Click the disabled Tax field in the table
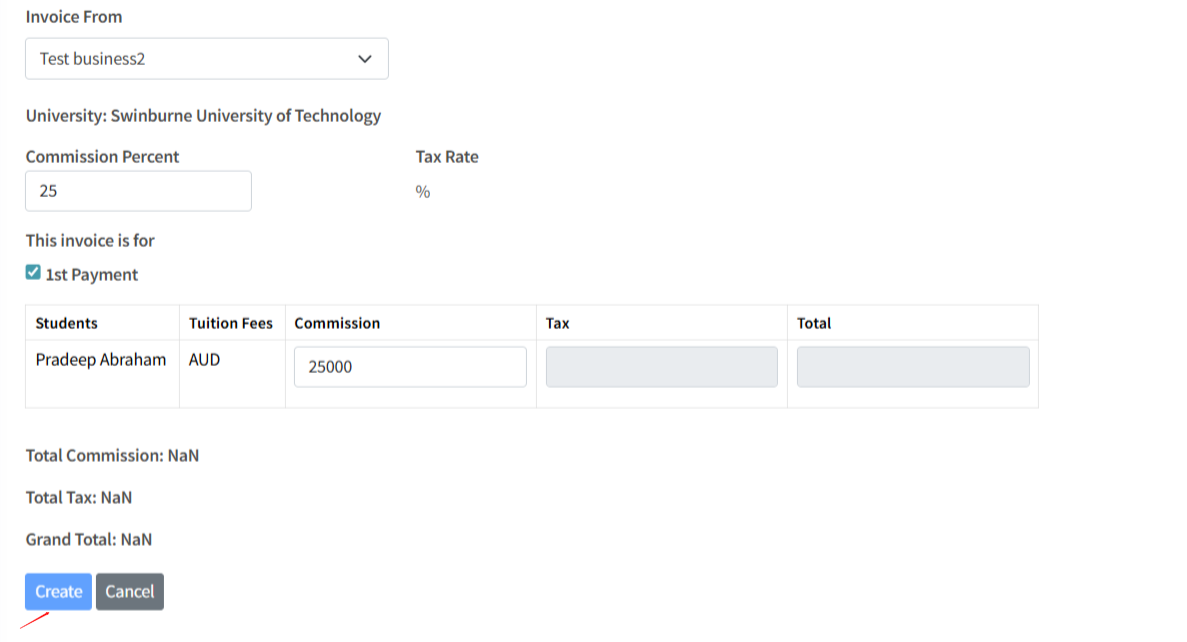Image resolution: width=1187 pixels, height=642 pixels. 661,367
